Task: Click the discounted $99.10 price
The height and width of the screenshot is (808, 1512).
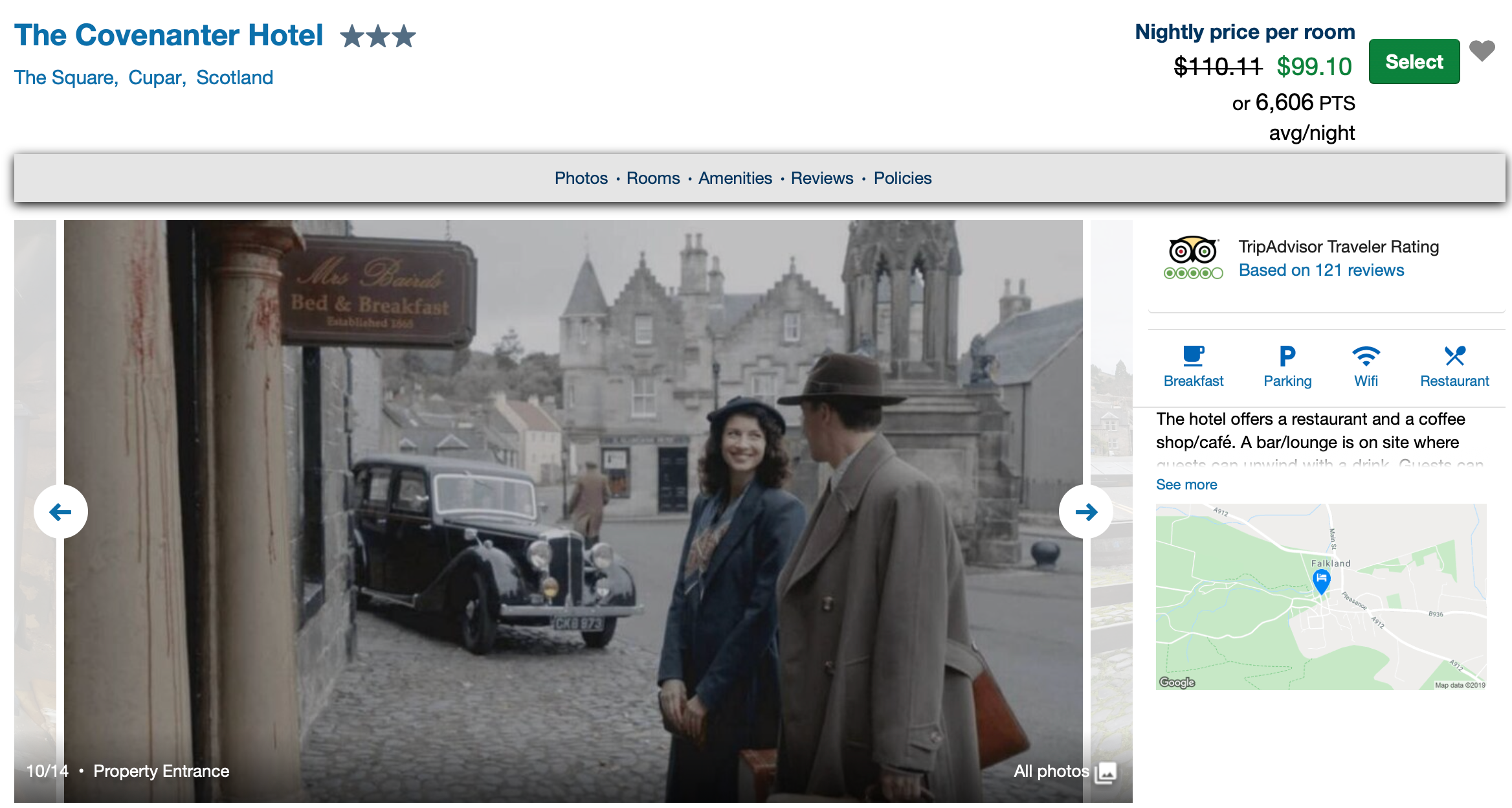Action: [1314, 67]
